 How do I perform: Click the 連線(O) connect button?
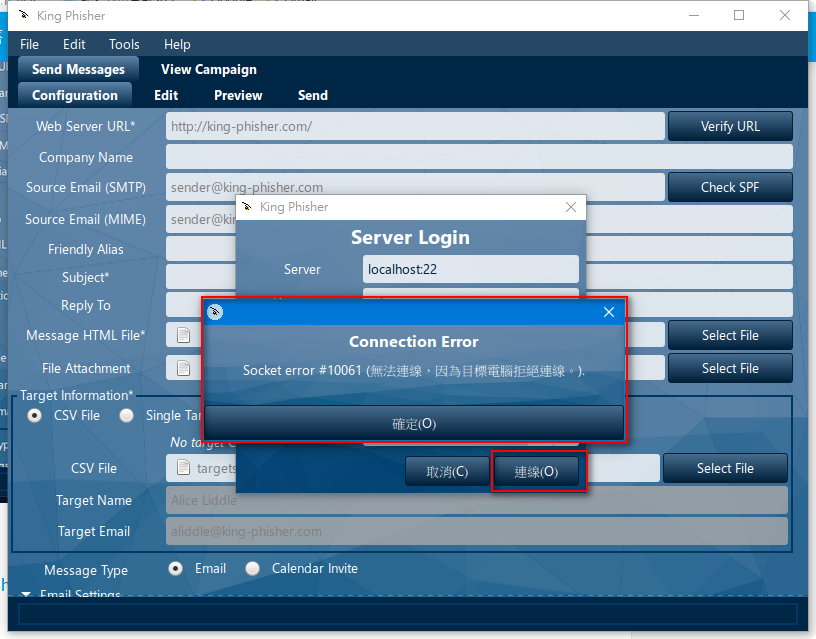[x=537, y=471]
